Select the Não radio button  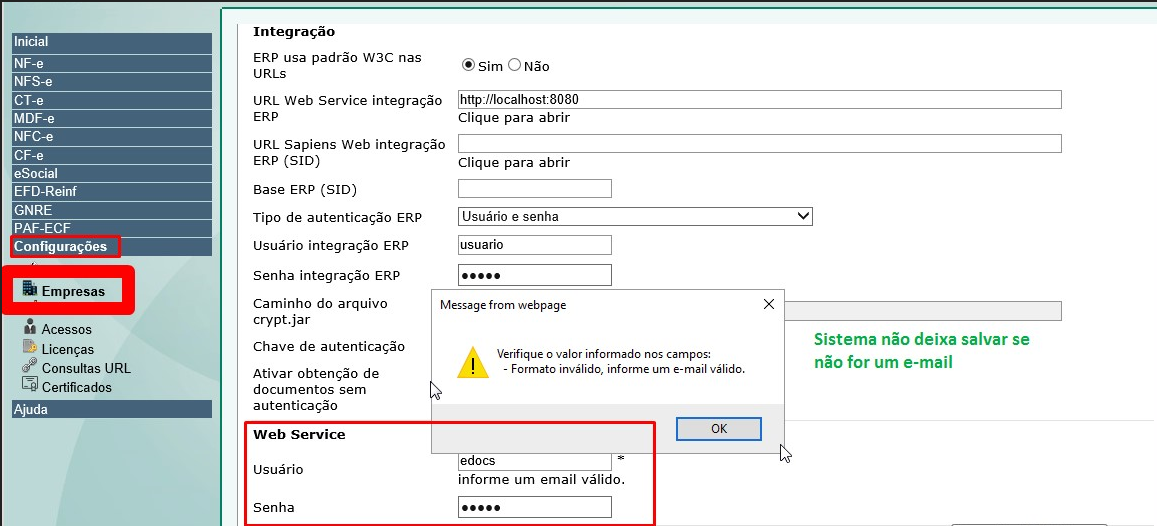515,65
